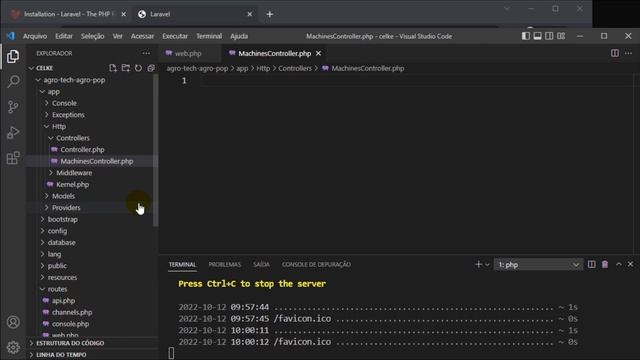Screen dimensions: 640x360
Task: Add a new terminal with plus icon
Action: 478,264
